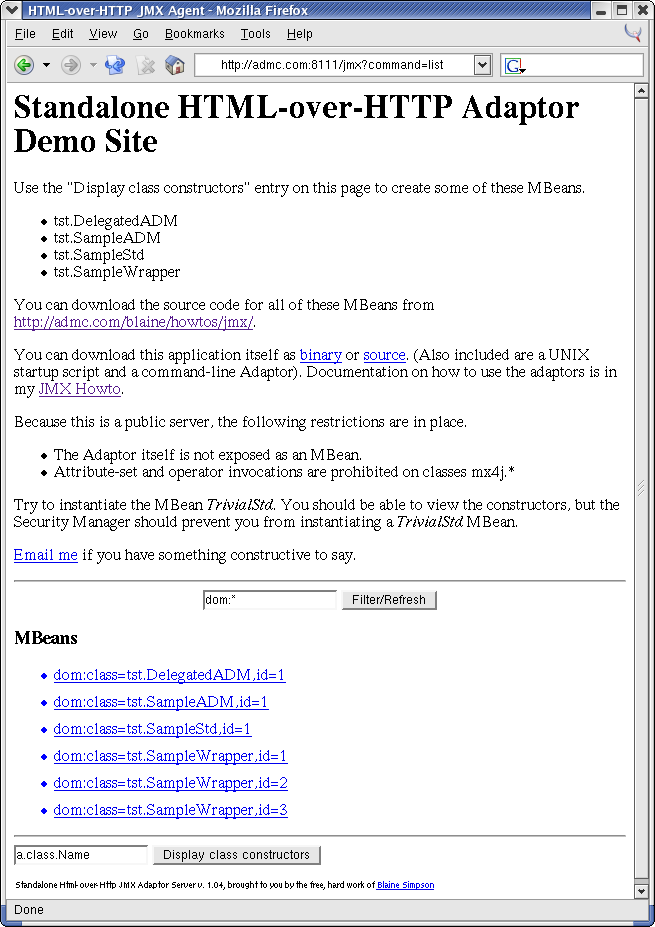The height and width of the screenshot is (927, 655).
Task: Download the application via binary link
Action: 320,355
